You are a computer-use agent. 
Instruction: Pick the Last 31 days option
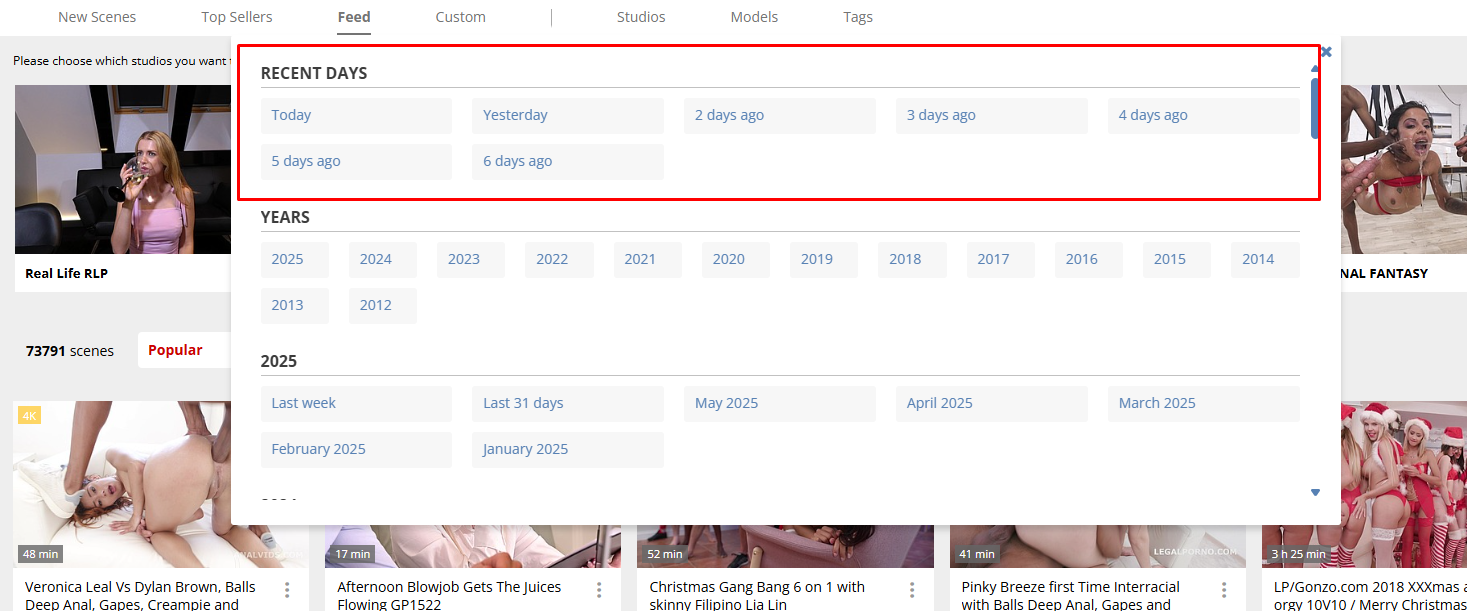(x=567, y=403)
